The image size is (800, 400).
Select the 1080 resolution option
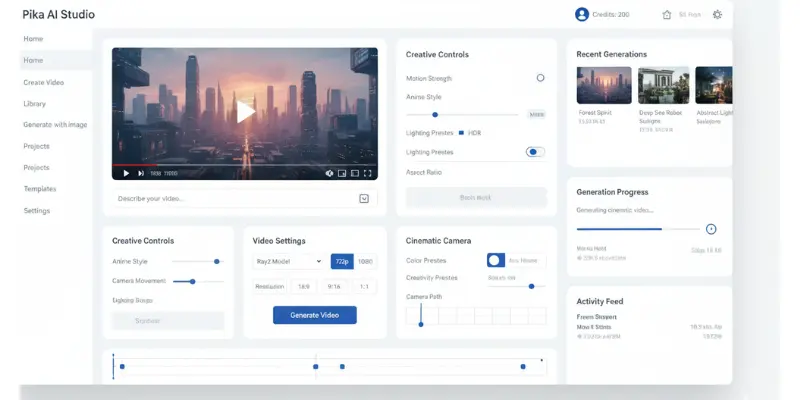click(x=365, y=261)
